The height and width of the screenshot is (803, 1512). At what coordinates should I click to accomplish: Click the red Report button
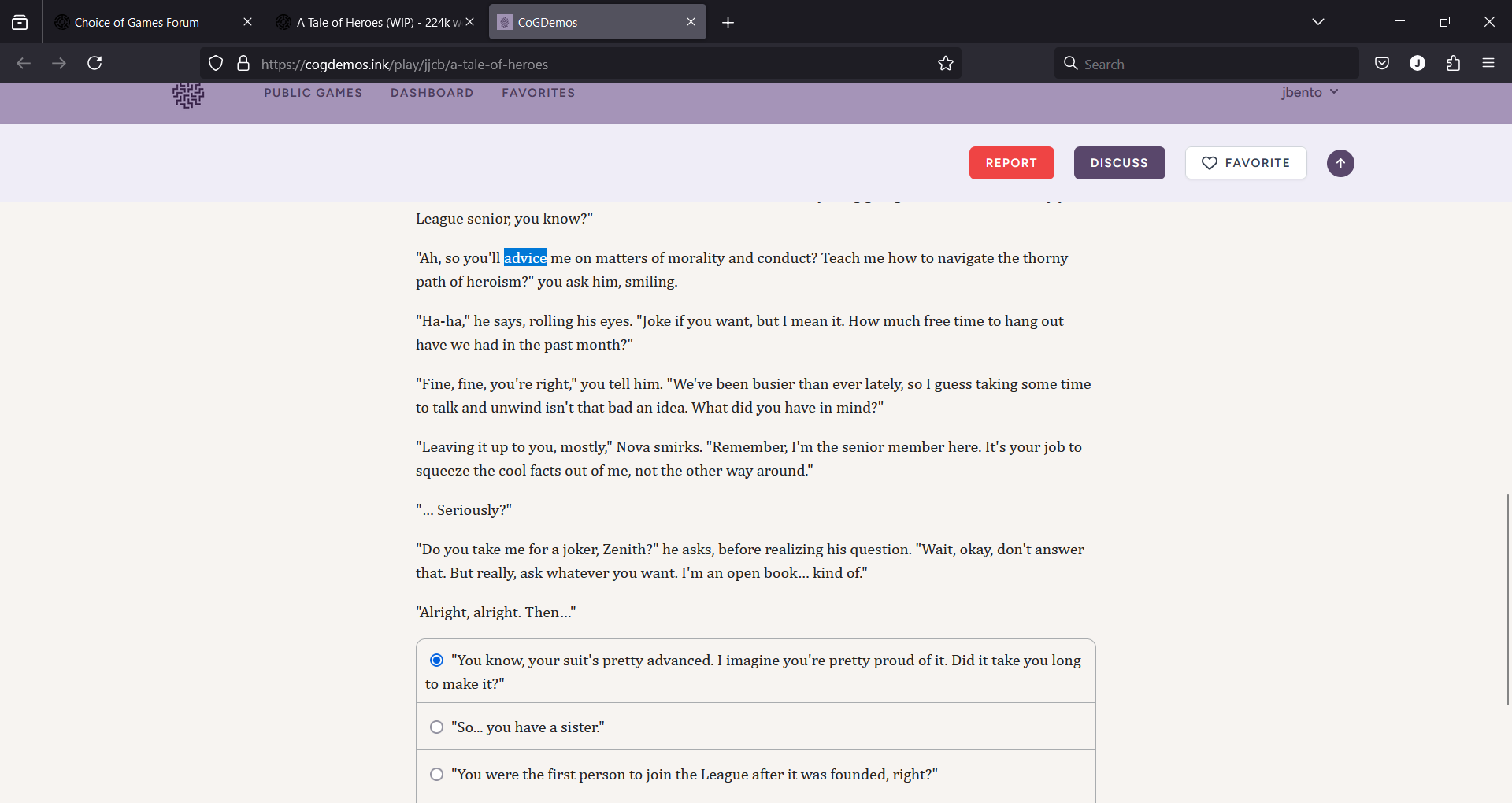click(x=1011, y=163)
